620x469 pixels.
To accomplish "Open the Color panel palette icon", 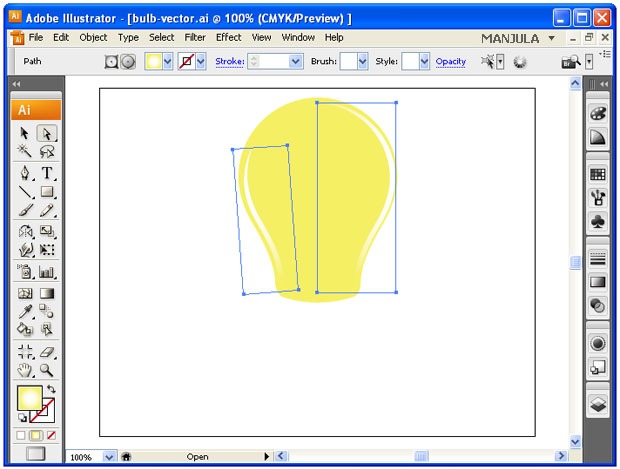I will pos(598,114).
